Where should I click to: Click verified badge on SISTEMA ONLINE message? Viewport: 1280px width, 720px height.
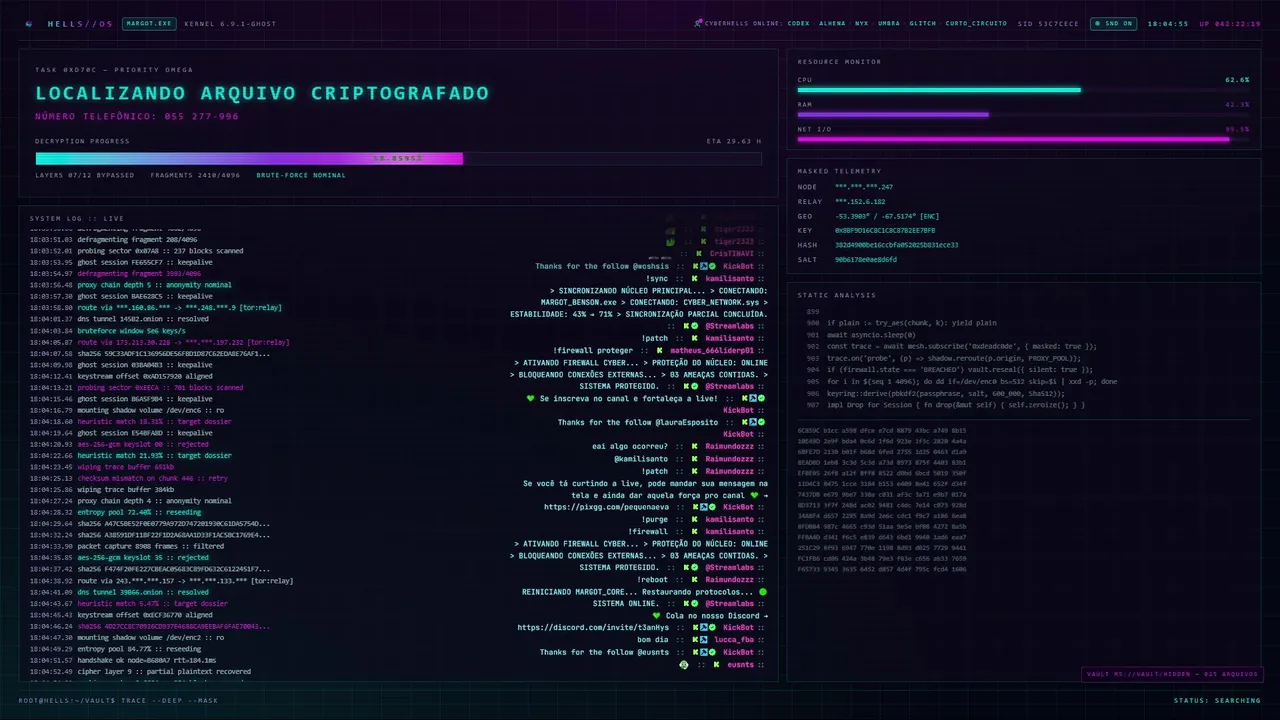pyautogui.click(x=694, y=604)
